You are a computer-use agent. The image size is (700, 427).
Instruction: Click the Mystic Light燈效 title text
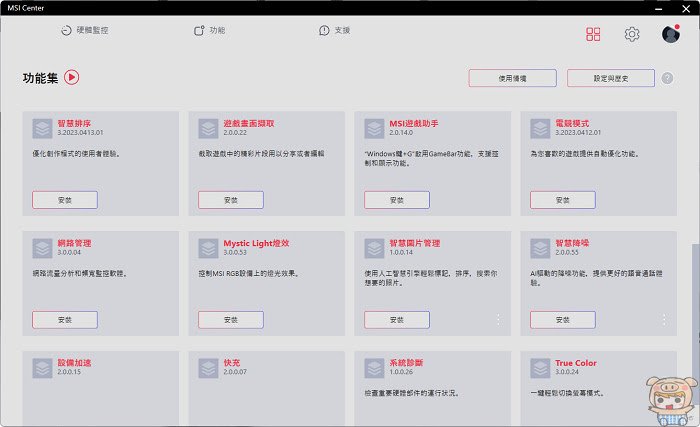click(256, 243)
